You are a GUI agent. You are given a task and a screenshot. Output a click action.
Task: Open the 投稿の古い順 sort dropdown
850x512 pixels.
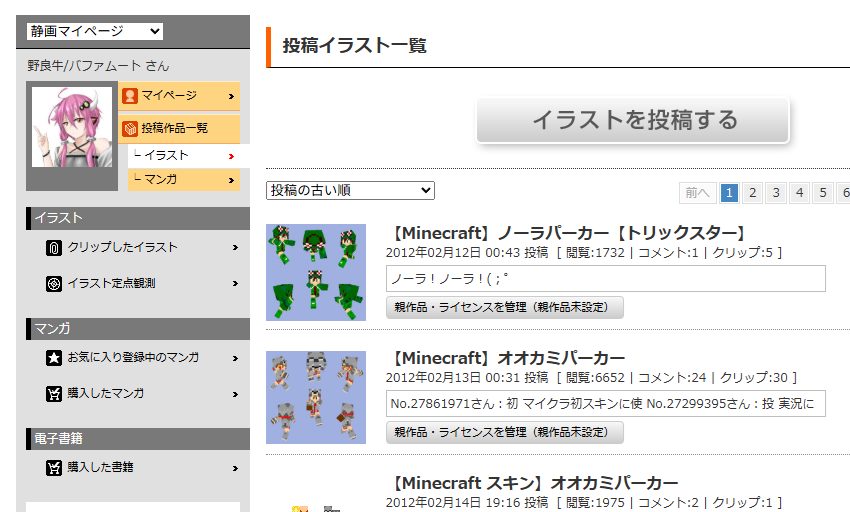(350, 190)
